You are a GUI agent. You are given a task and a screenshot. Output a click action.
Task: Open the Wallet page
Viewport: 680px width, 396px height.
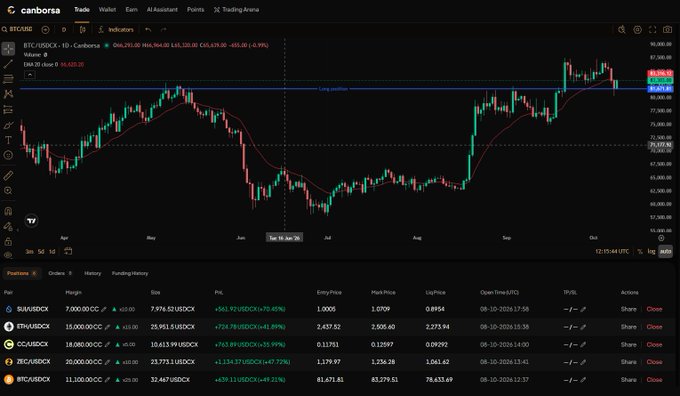pos(107,10)
